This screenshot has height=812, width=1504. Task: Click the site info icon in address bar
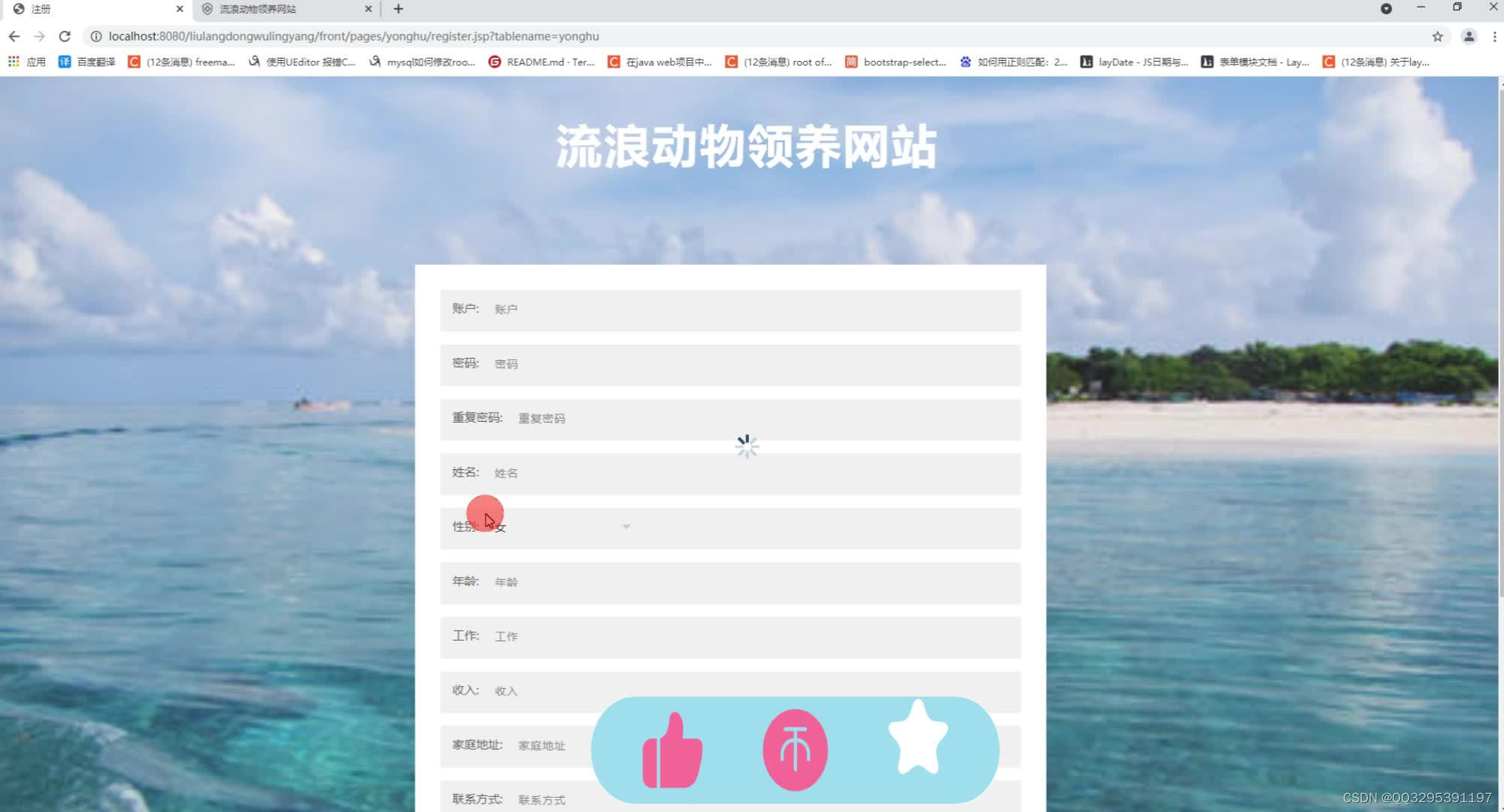pos(96,36)
